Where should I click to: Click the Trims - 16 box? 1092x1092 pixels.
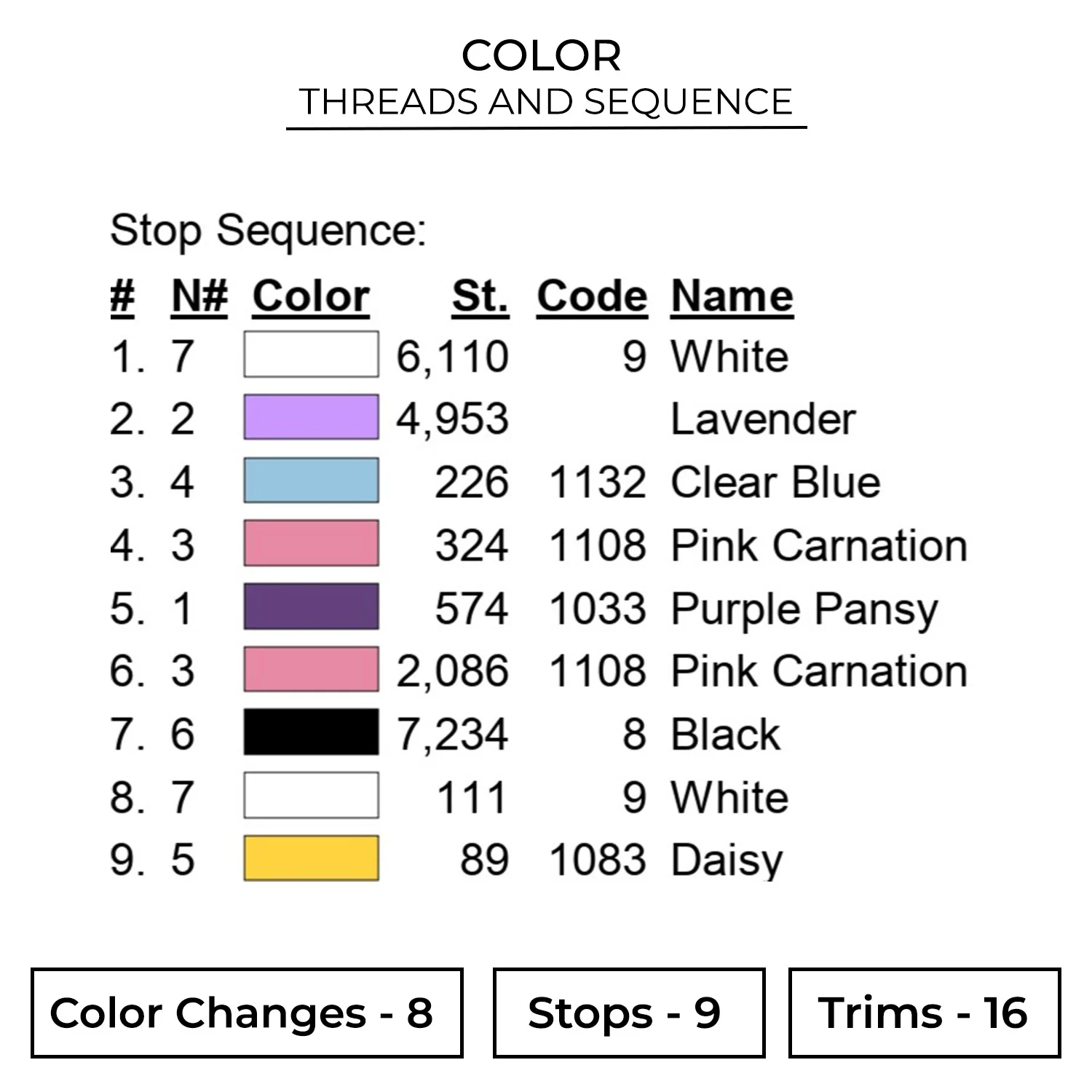tap(925, 1013)
